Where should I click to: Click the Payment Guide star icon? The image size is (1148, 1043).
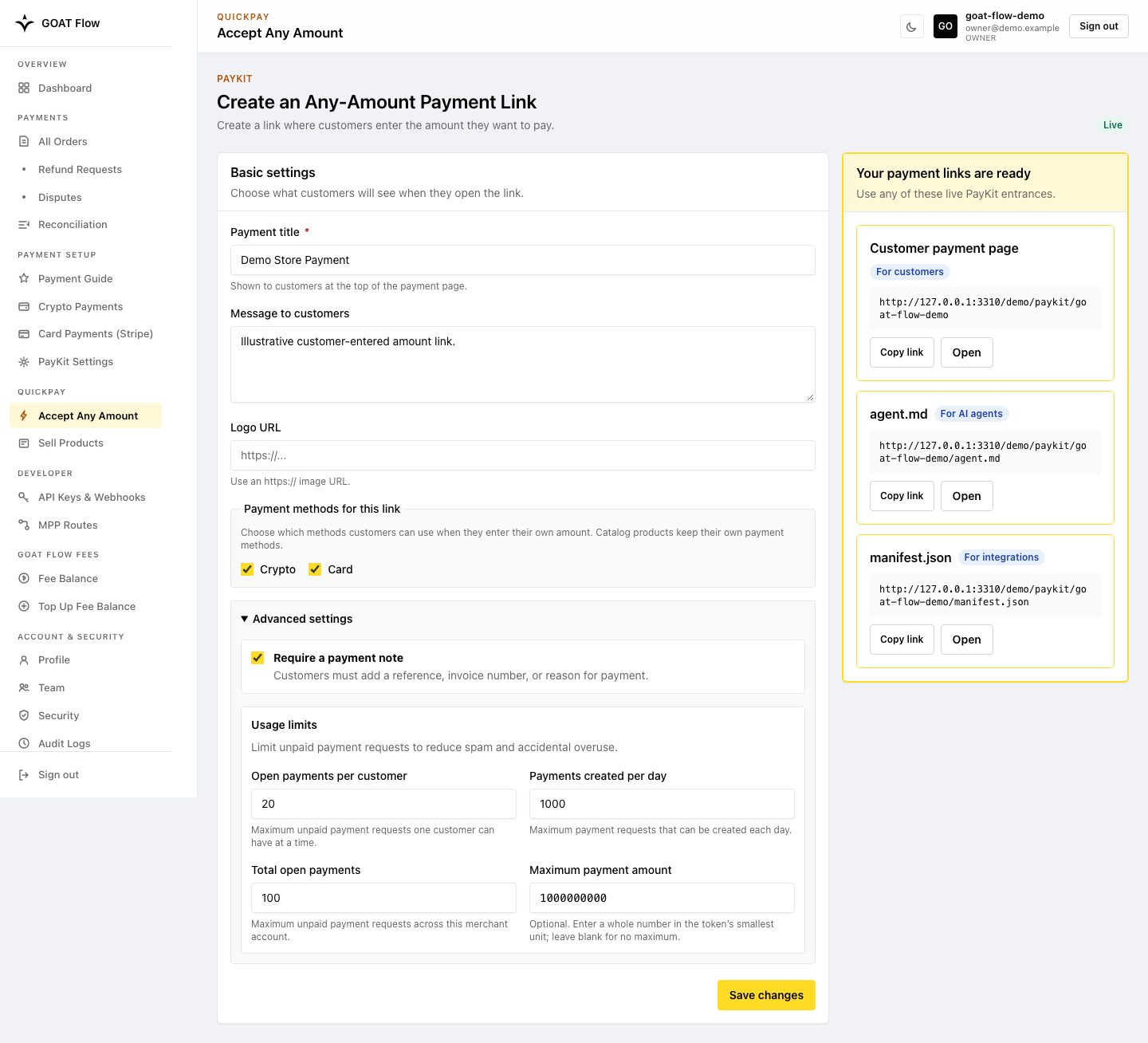24,278
